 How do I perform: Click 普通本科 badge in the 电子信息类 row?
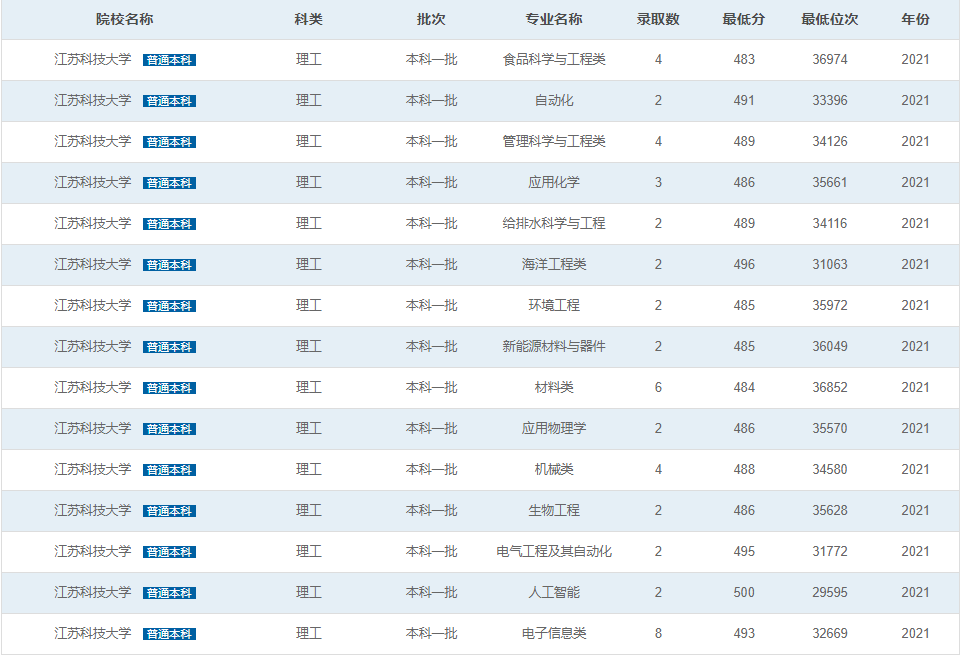(x=169, y=634)
